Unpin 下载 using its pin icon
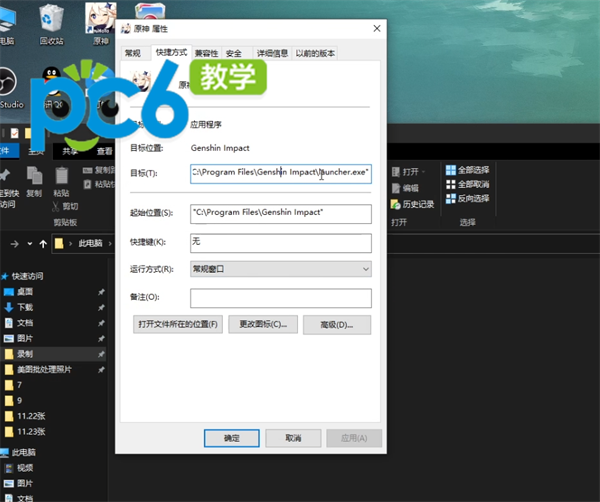This screenshot has width=600, height=502. 101,308
